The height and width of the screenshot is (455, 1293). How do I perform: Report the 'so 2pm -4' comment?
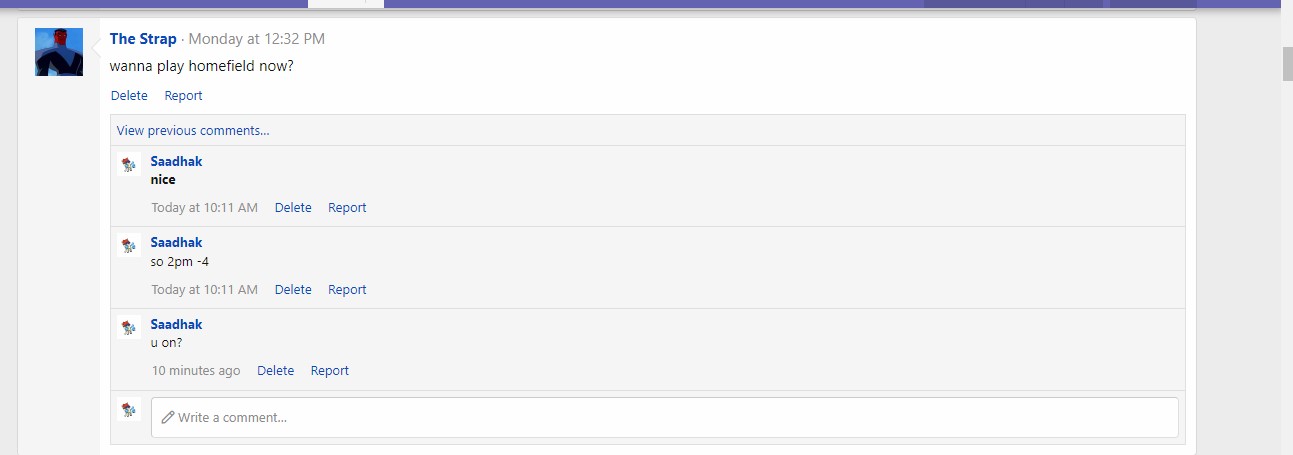click(347, 290)
